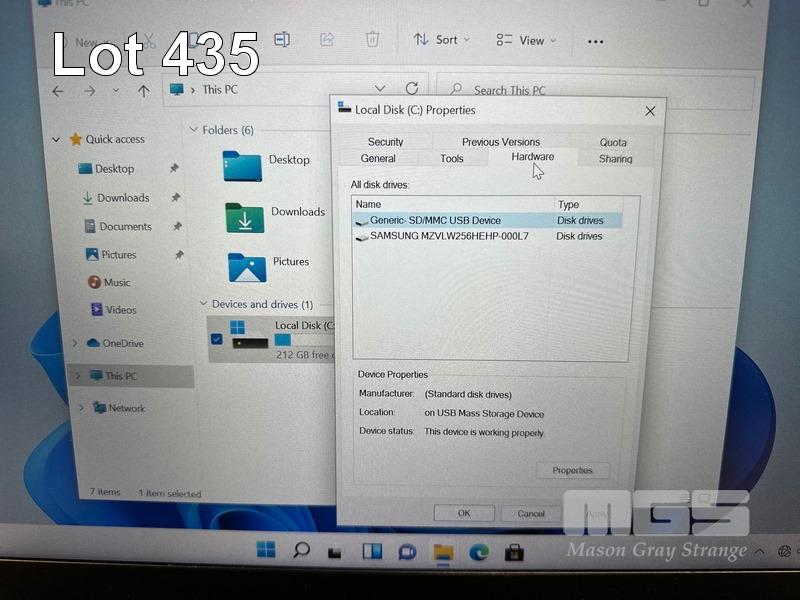The width and height of the screenshot is (800, 600).
Task: Click the Windows Start button on taskbar
Action: pyautogui.click(x=266, y=550)
